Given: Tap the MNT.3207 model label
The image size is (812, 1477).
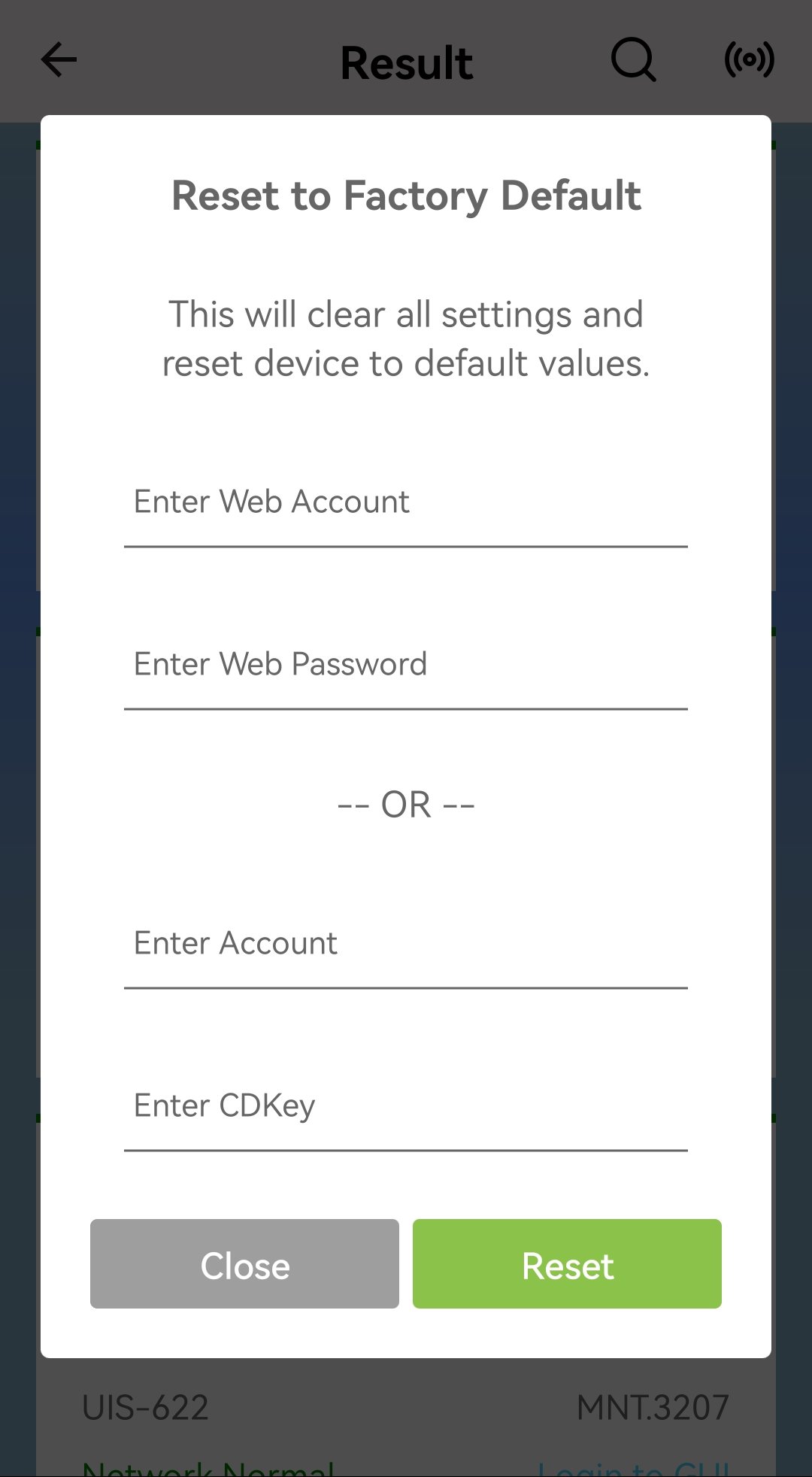Looking at the screenshot, I should (x=653, y=1408).
